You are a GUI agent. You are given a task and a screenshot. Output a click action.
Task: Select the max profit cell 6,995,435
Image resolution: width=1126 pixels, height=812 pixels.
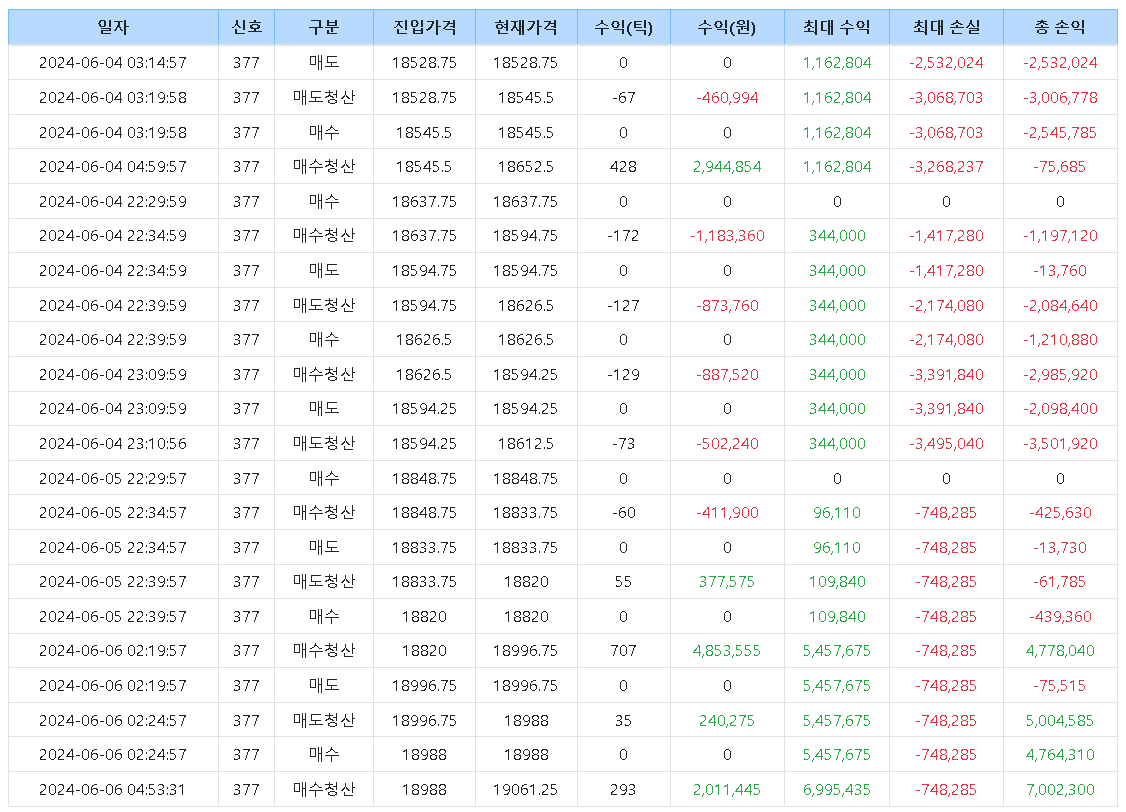837,789
